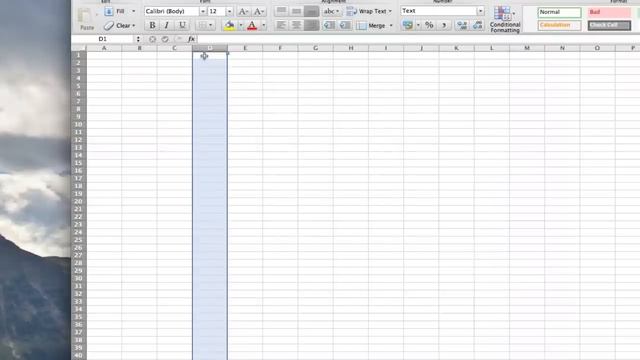Align cell contents to middle vertically
Viewport: 640px width, 360px height.
click(296, 11)
